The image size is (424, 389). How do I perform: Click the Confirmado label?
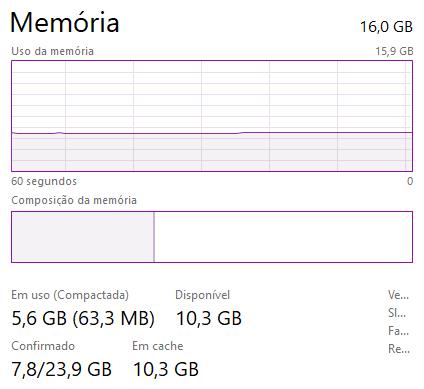43,346
